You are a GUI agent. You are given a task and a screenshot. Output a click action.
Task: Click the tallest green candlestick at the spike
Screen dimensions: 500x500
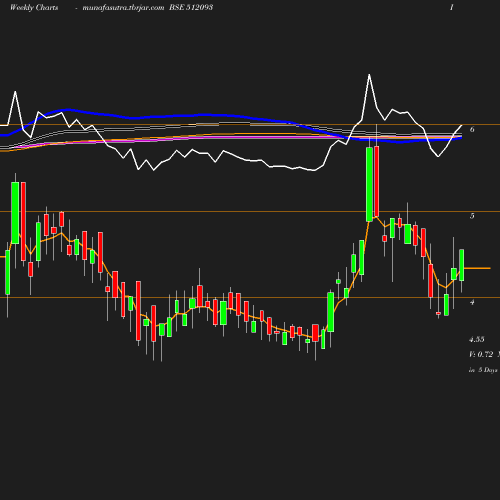tap(369, 184)
